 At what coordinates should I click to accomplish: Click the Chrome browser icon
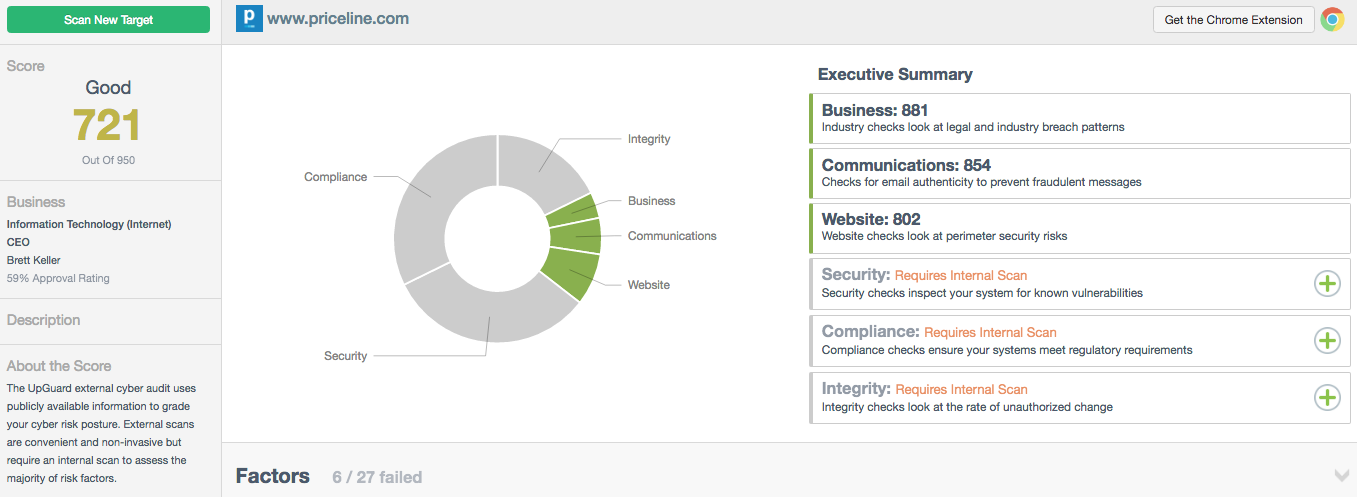point(1332,20)
